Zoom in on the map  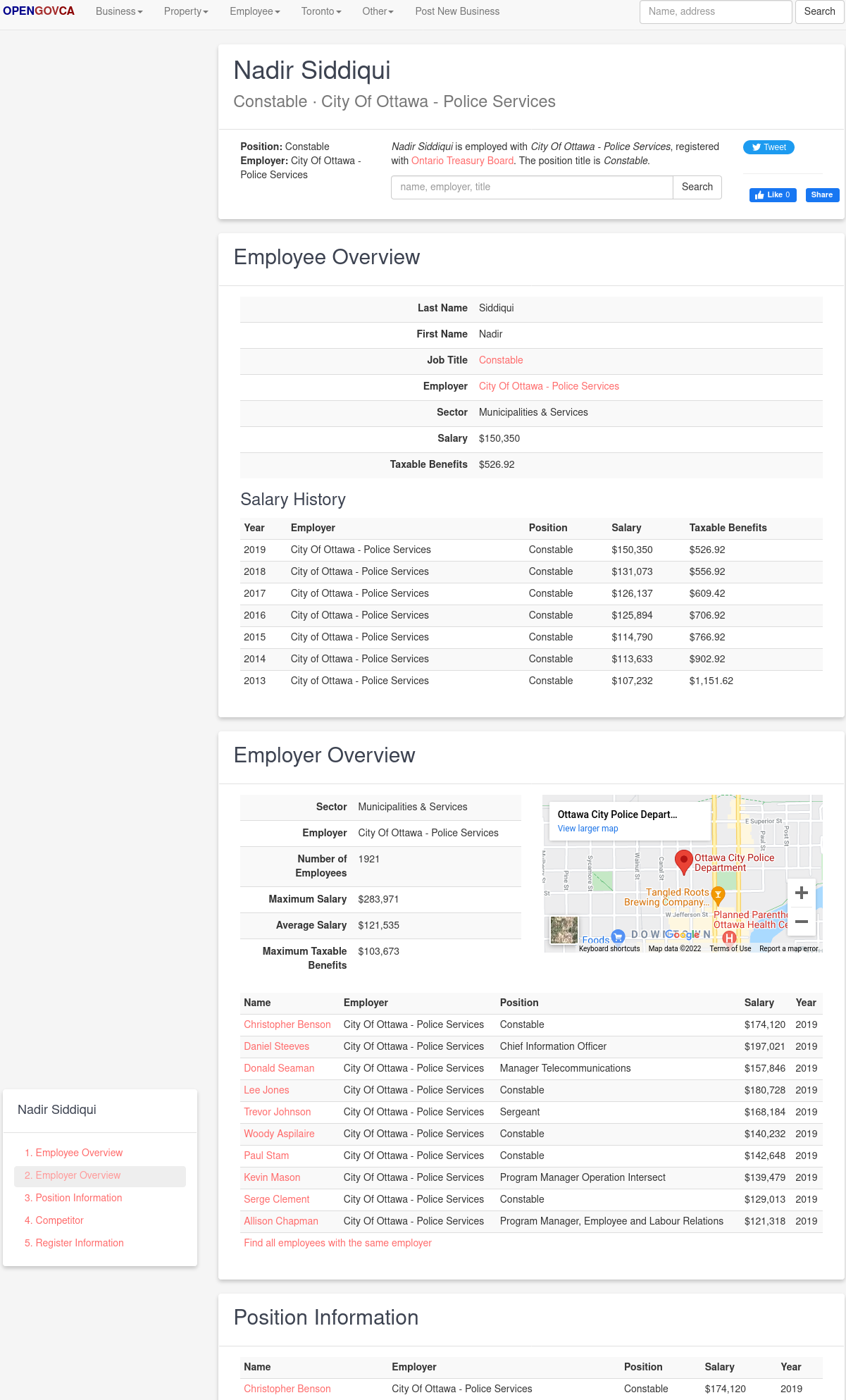(x=801, y=893)
